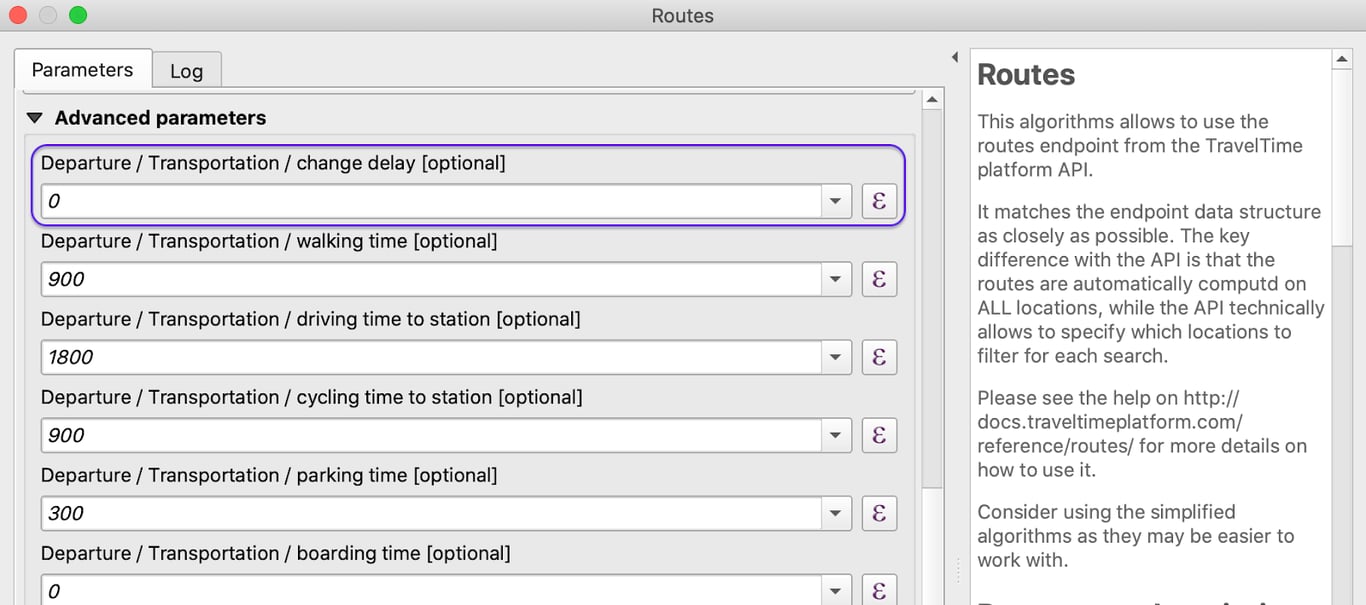The image size is (1366, 605).
Task: Expand the driving time to station dropdown
Action: [835, 357]
